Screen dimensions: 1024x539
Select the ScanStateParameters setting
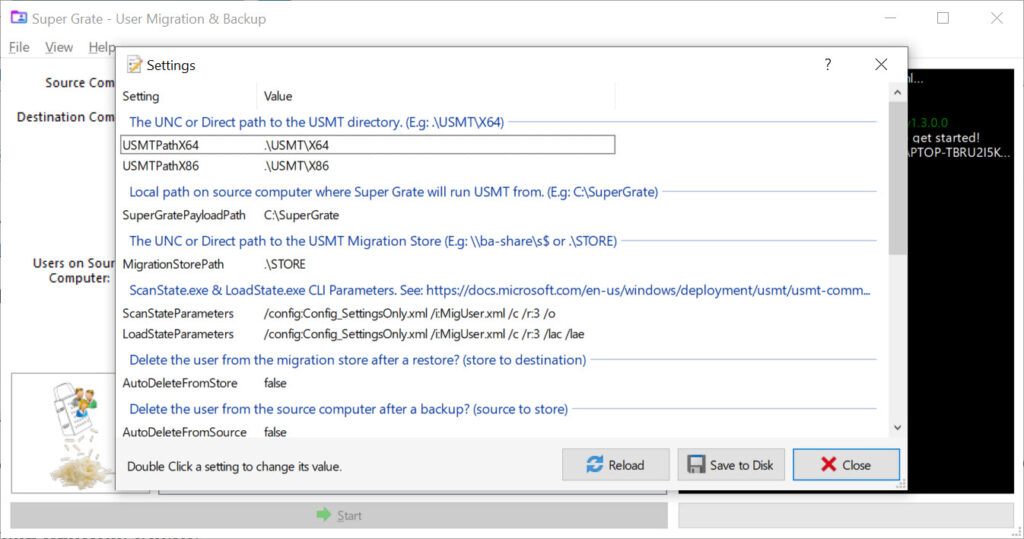368,313
